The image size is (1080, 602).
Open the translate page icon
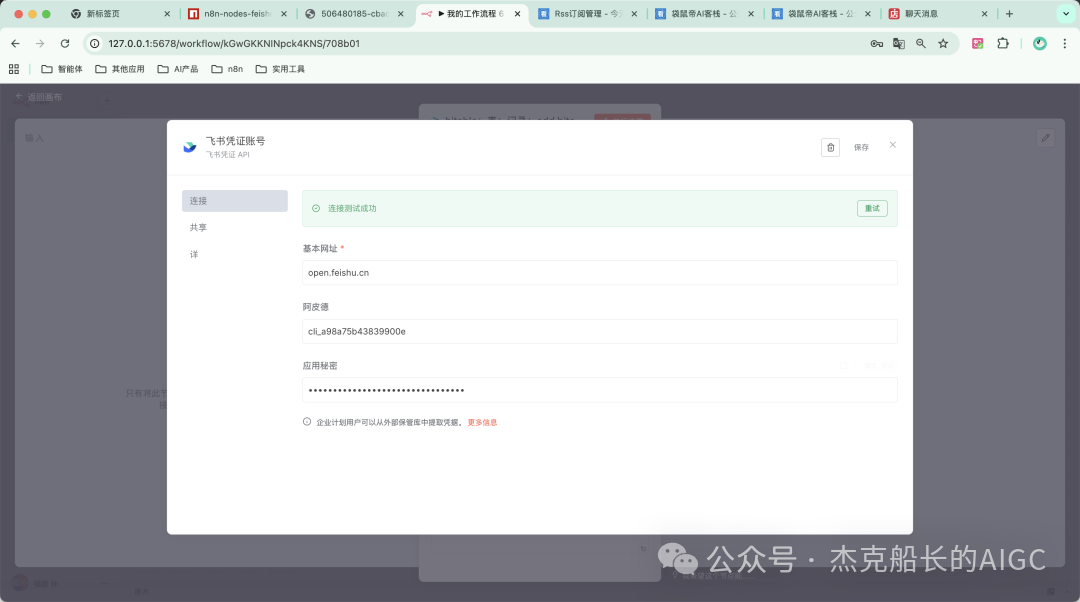coord(899,43)
